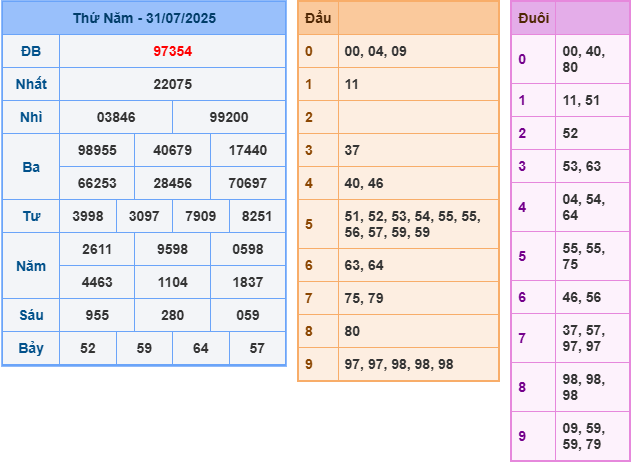Viewport: 636px width, 466px height.
Task: Click Đầu row 4 values 40, 46
Action: tap(364, 183)
